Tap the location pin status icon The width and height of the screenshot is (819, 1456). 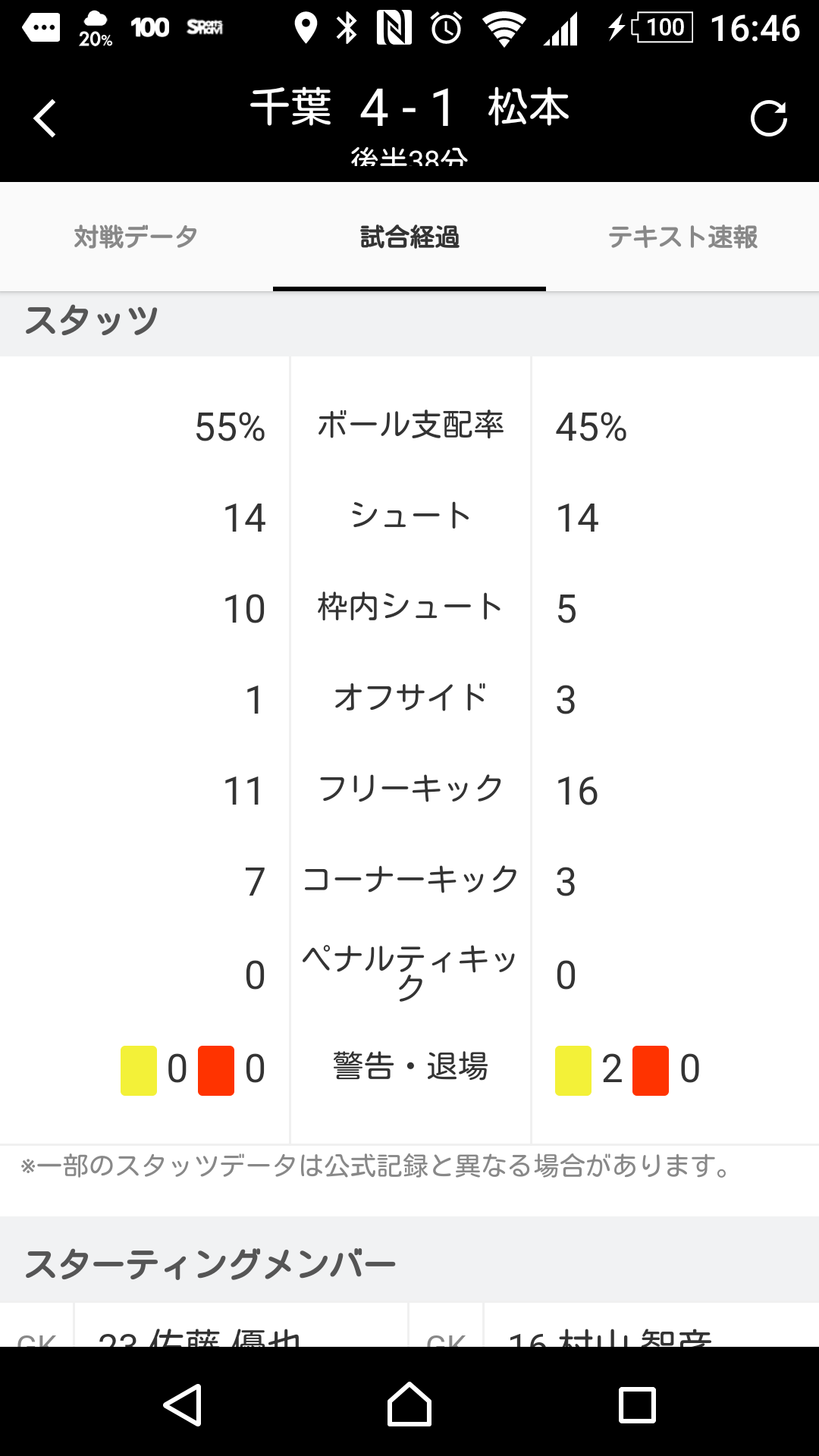[x=306, y=29]
